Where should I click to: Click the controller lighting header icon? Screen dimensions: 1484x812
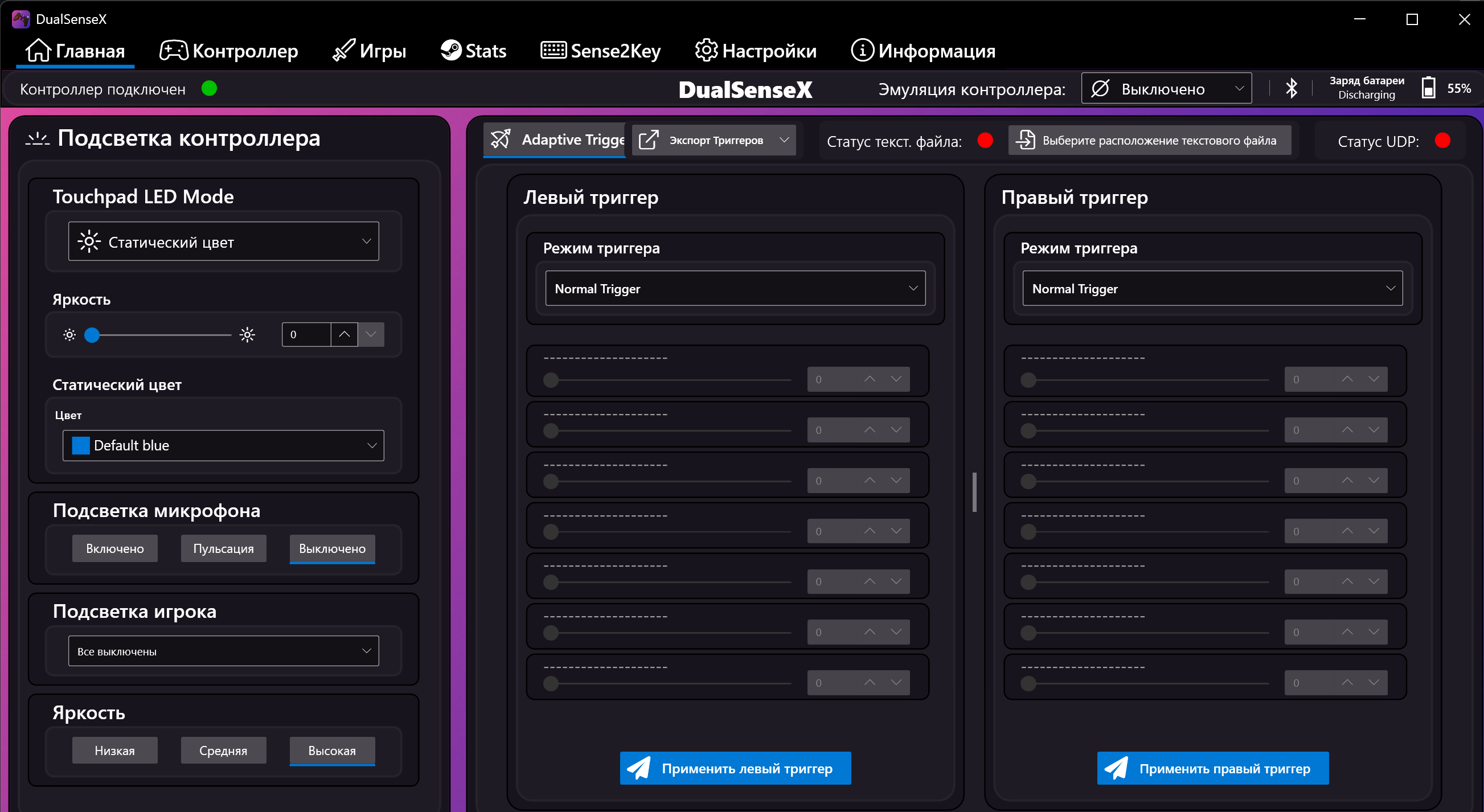coord(38,139)
